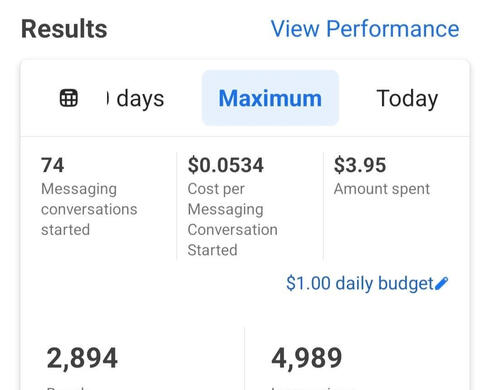Image resolution: width=490 pixels, height=390 pixels.
Task: Open the View Performance link
Action: pos(365,29)
